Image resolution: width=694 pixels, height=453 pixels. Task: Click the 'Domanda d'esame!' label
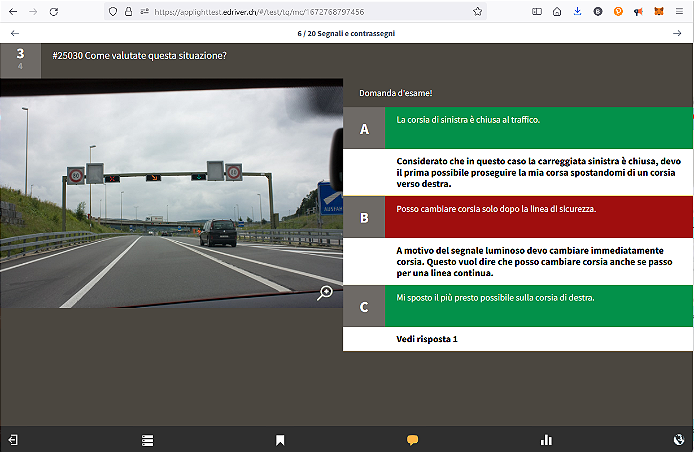(x=396, y=93)
